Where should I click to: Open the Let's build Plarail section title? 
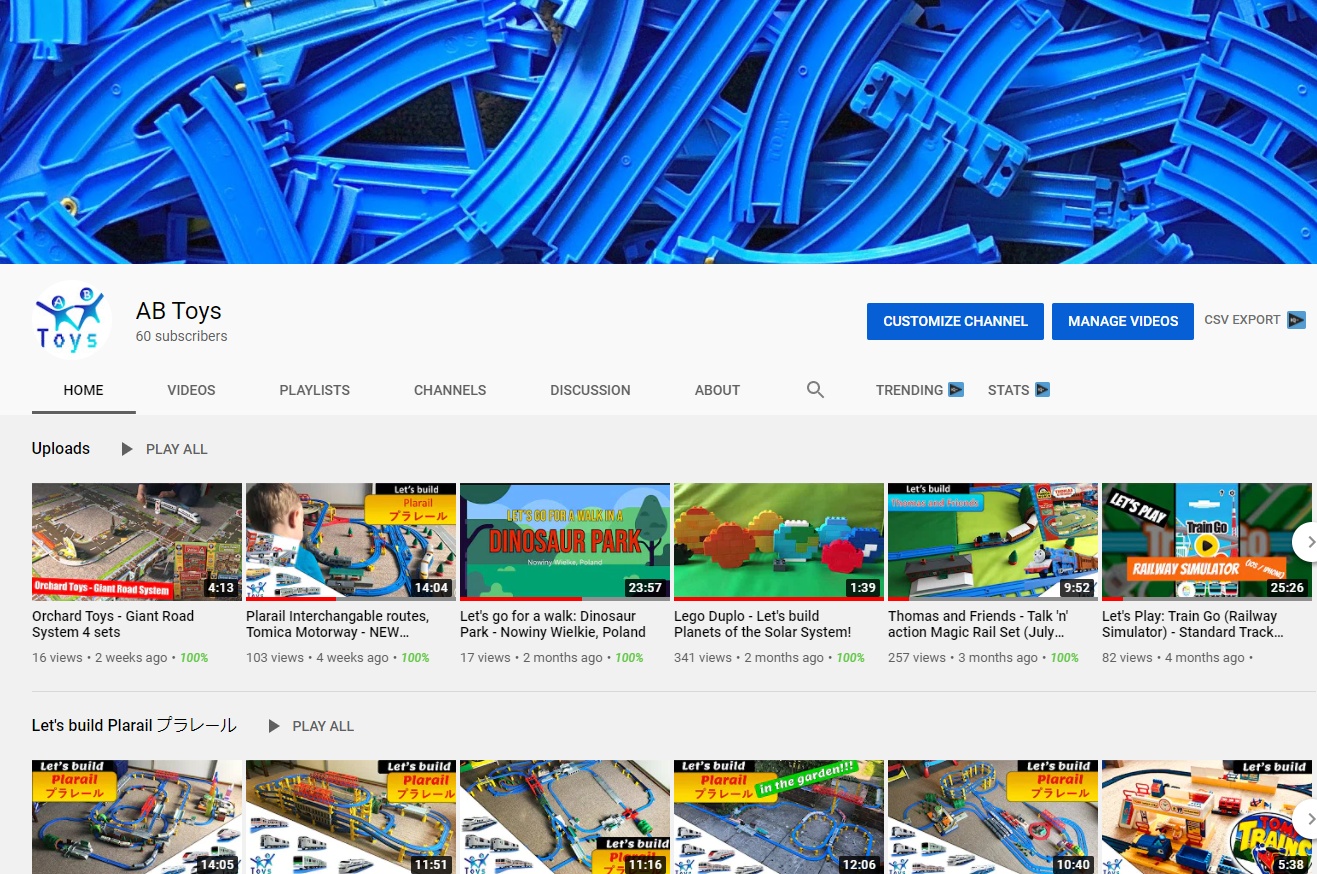[134, 726]
